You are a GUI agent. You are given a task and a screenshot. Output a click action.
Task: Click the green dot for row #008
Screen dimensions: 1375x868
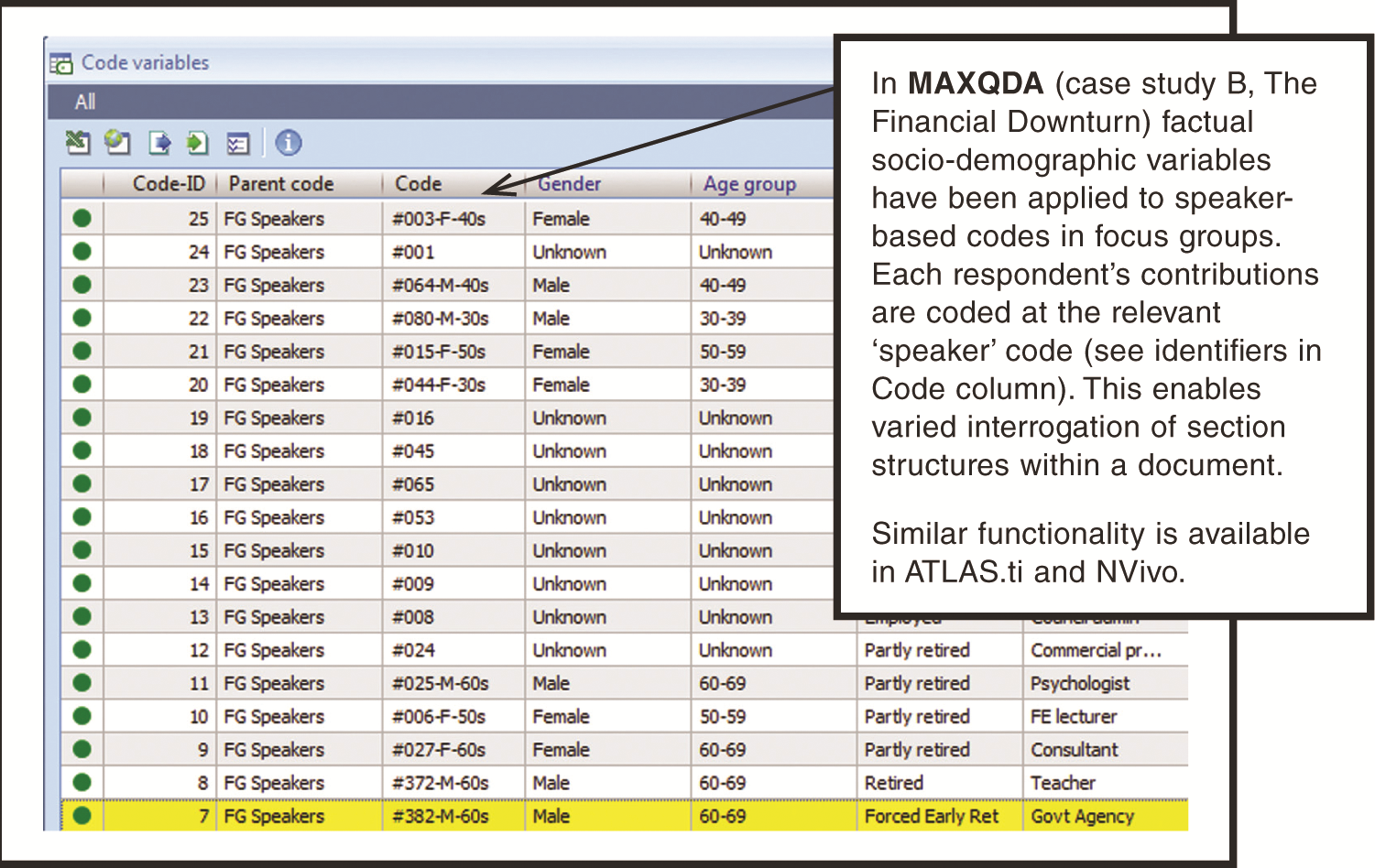click(82, 616)
